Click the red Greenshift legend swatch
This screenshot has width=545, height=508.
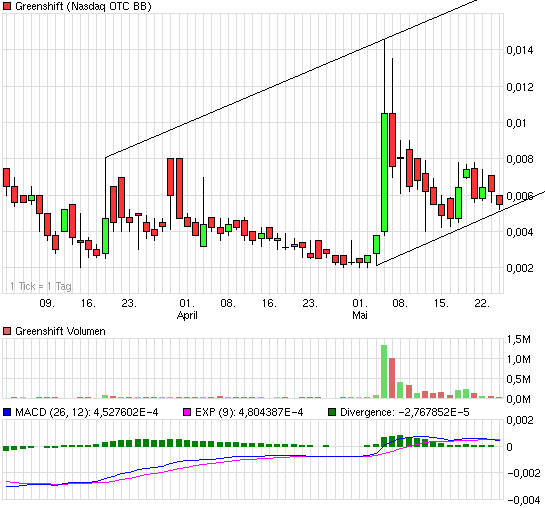point(7,6)
